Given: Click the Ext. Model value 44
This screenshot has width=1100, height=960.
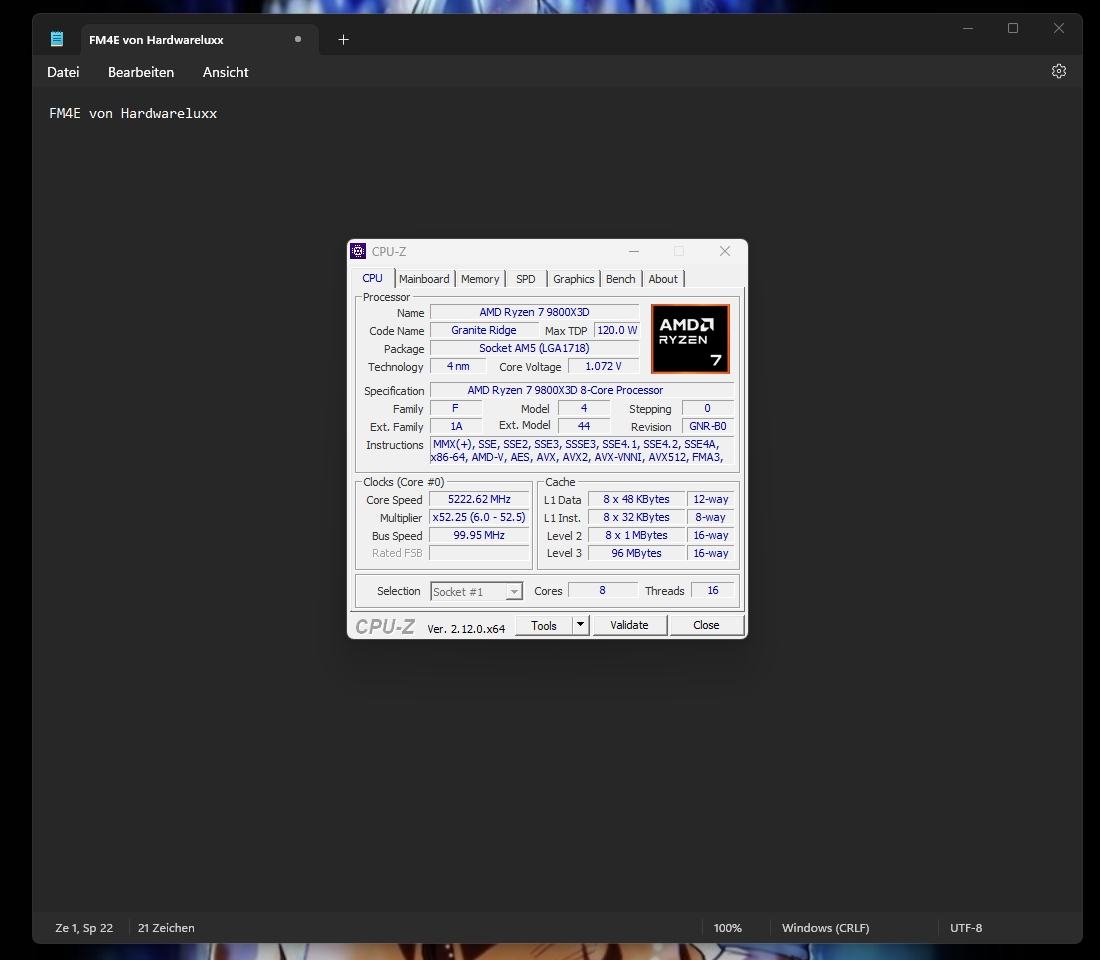Looking at the screenshot, I should 584,426.
